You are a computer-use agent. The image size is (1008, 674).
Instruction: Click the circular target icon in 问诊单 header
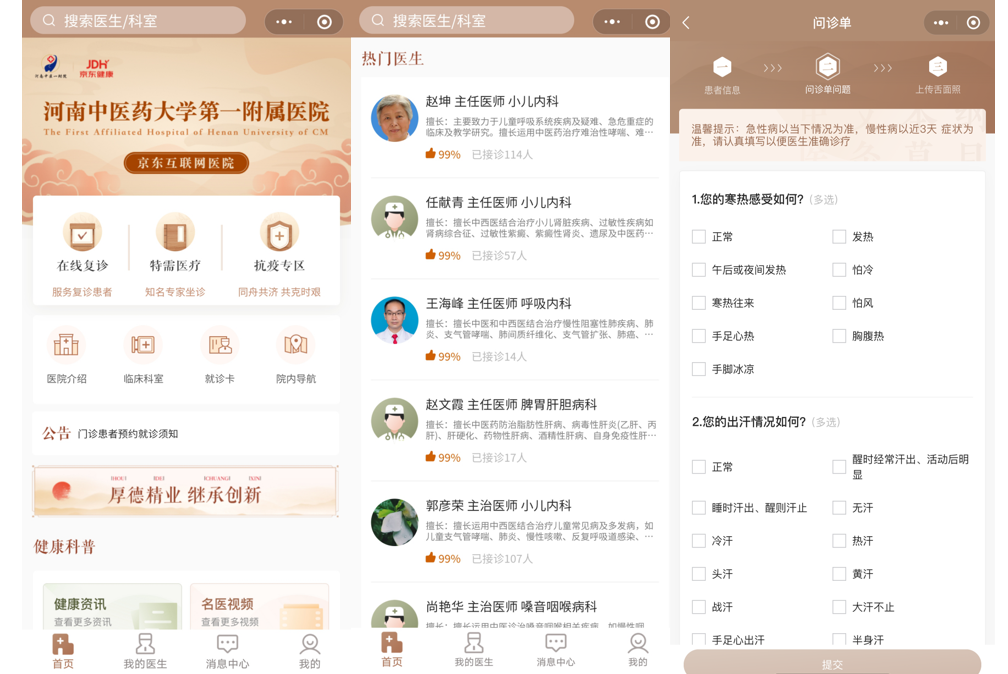[973, 23]
